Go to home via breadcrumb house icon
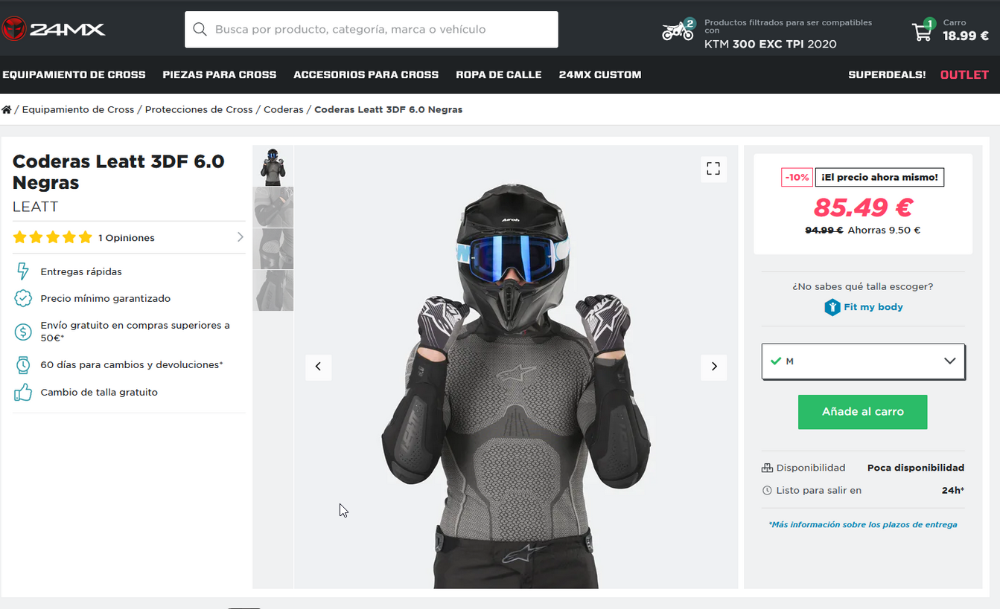The height and width of the screenshot is (609, 1000). pyautogui.click(x=6, y=110)
